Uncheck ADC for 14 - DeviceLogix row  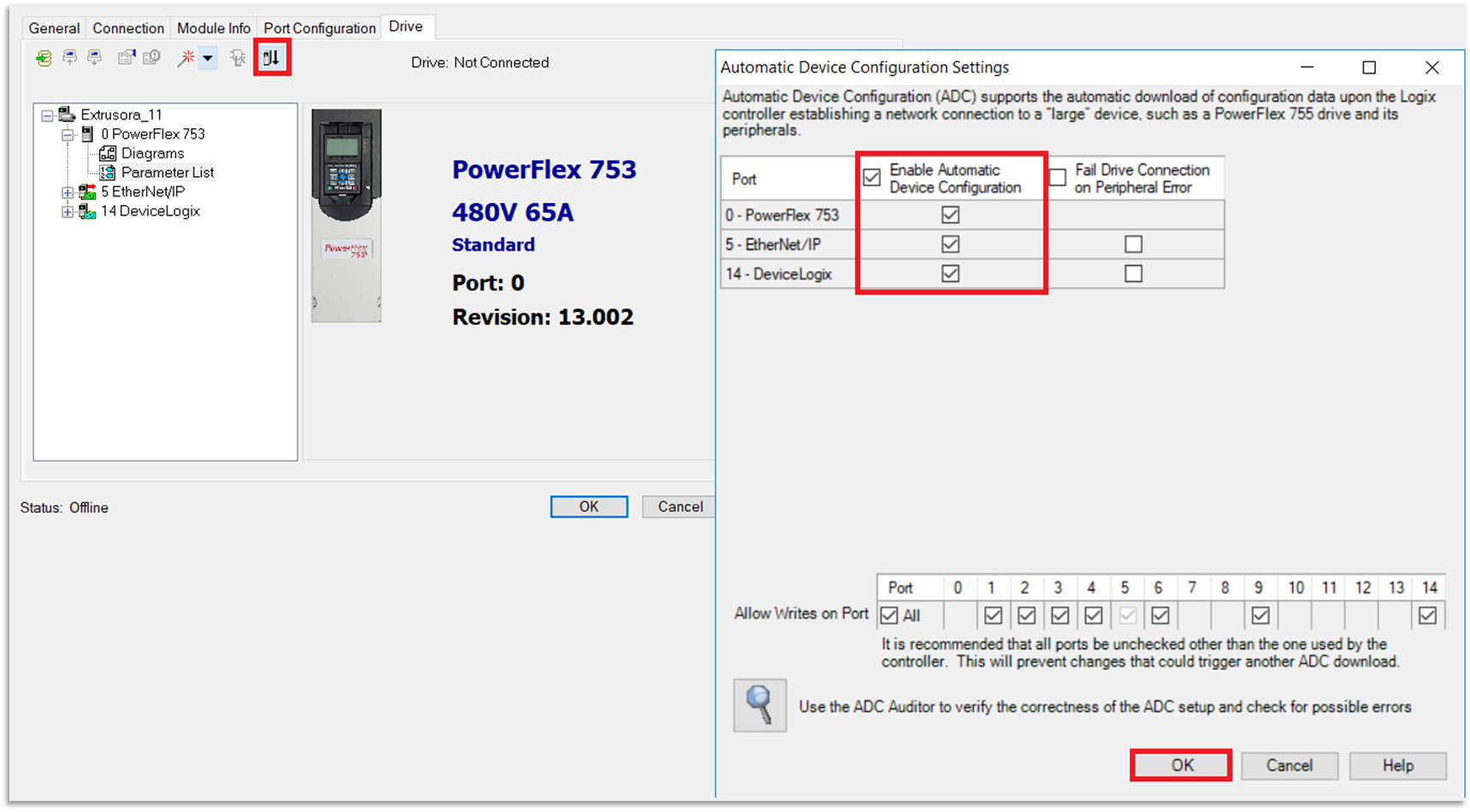(950, 274)
